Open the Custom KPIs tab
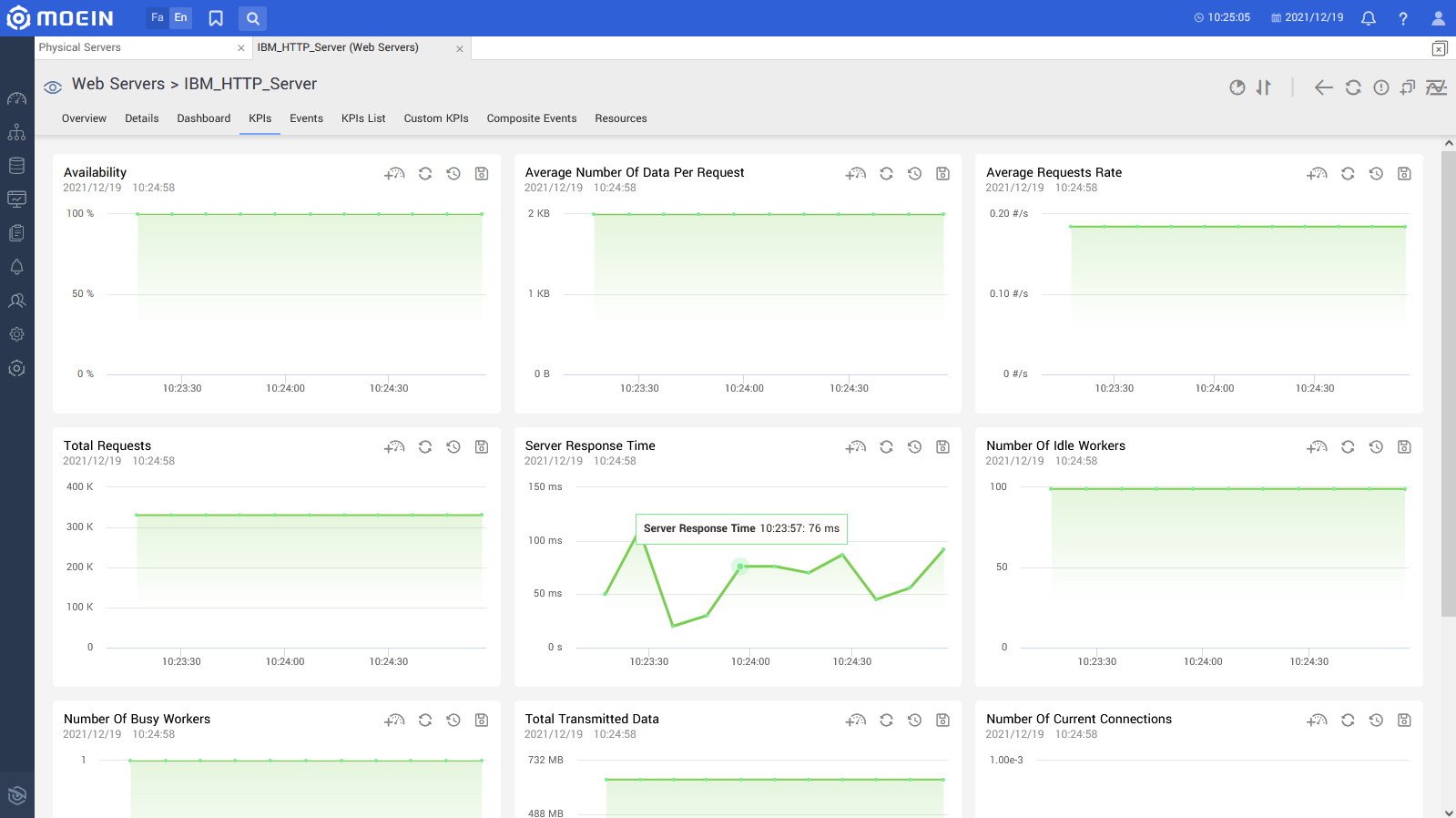This screenshot has width=1456, height=818. point(436,118)
